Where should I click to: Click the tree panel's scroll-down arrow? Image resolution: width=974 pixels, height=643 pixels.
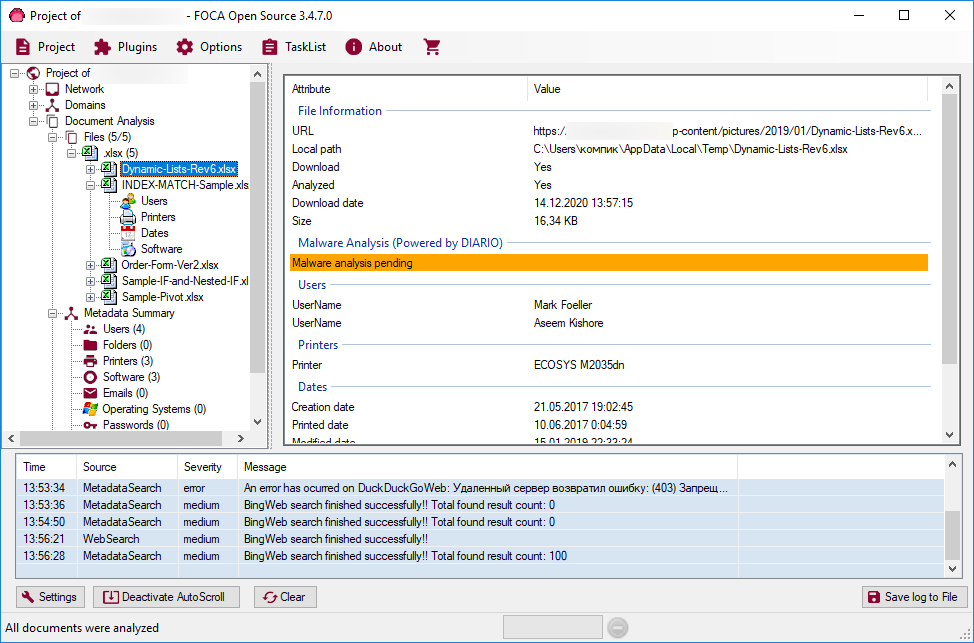pyautogui.click(x=258, y=422)
